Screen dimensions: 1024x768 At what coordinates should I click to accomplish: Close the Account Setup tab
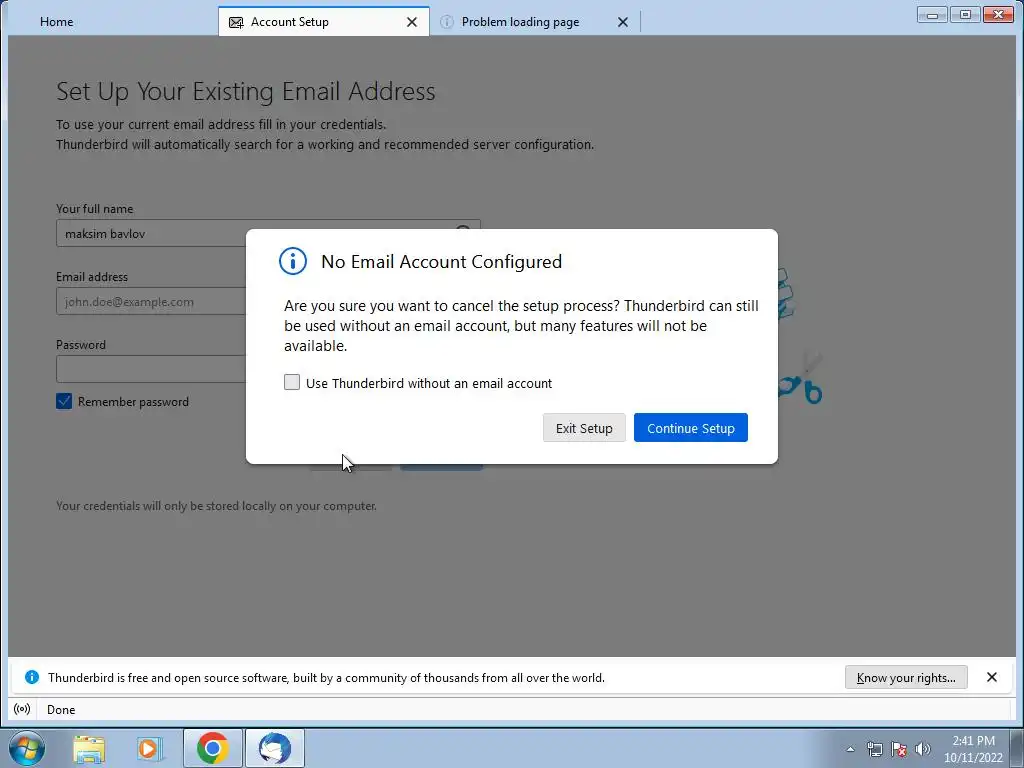[x=411, y=22]
